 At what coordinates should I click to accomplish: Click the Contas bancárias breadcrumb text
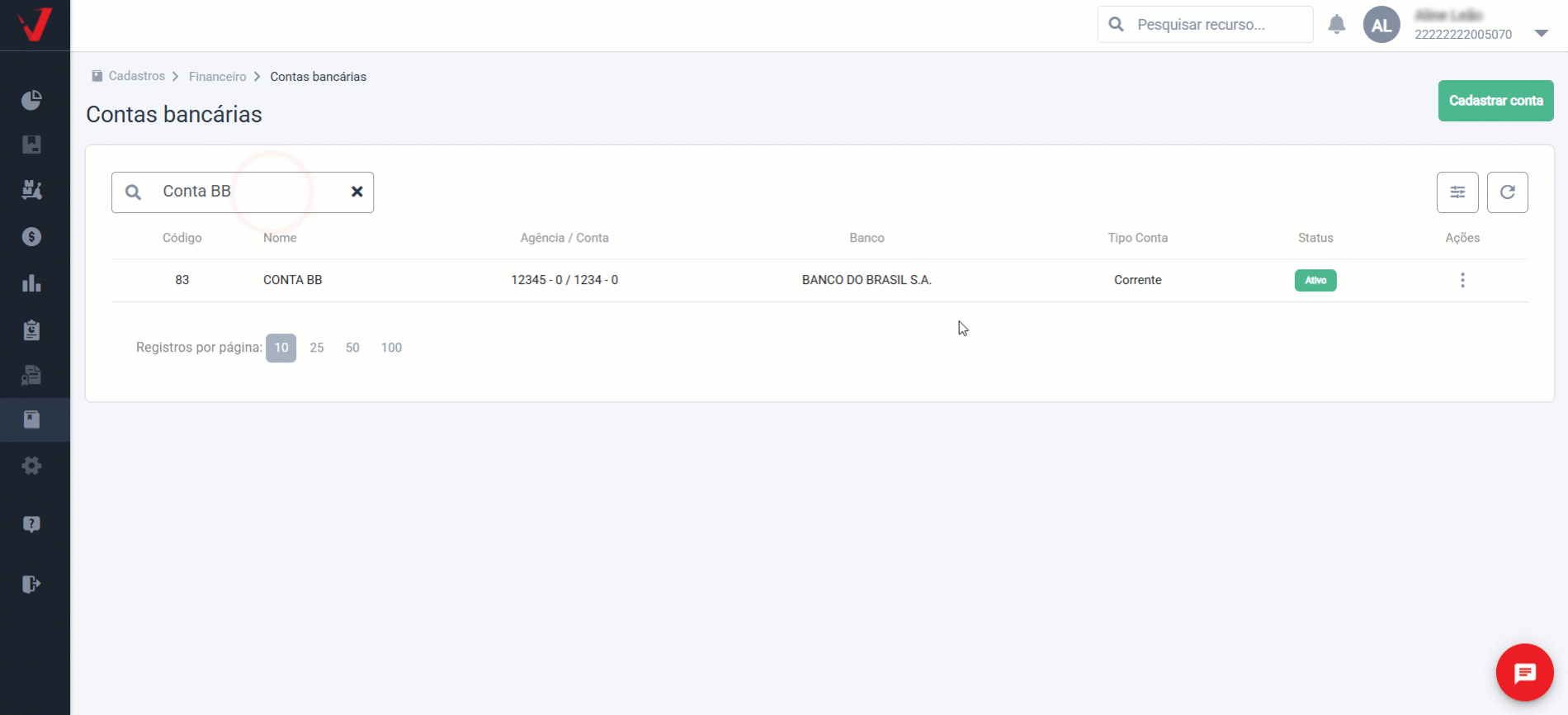coord(319,77)
